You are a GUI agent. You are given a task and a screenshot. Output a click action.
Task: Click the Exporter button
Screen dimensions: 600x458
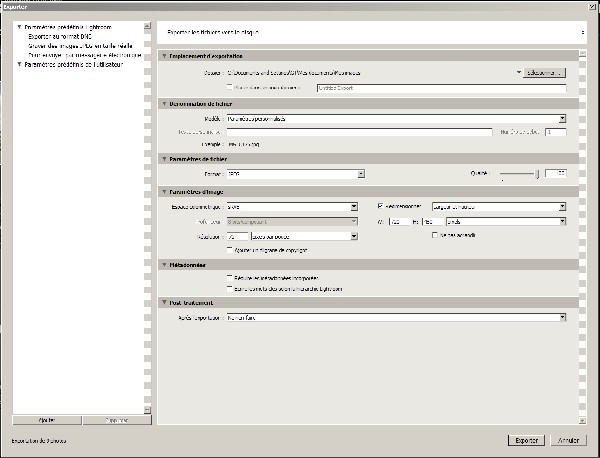pos(527,440)
